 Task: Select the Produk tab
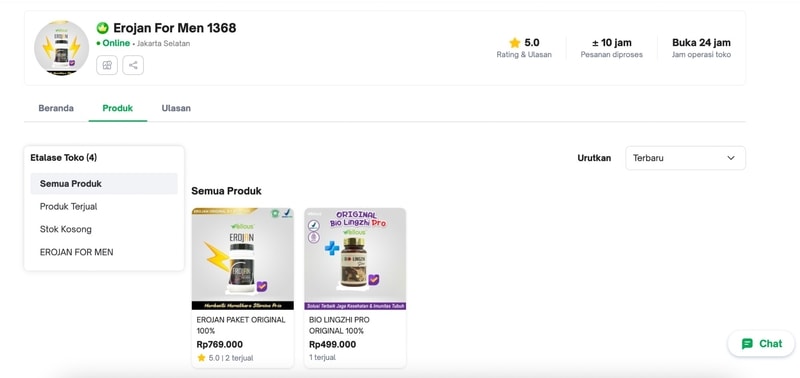tap(118, 108)
